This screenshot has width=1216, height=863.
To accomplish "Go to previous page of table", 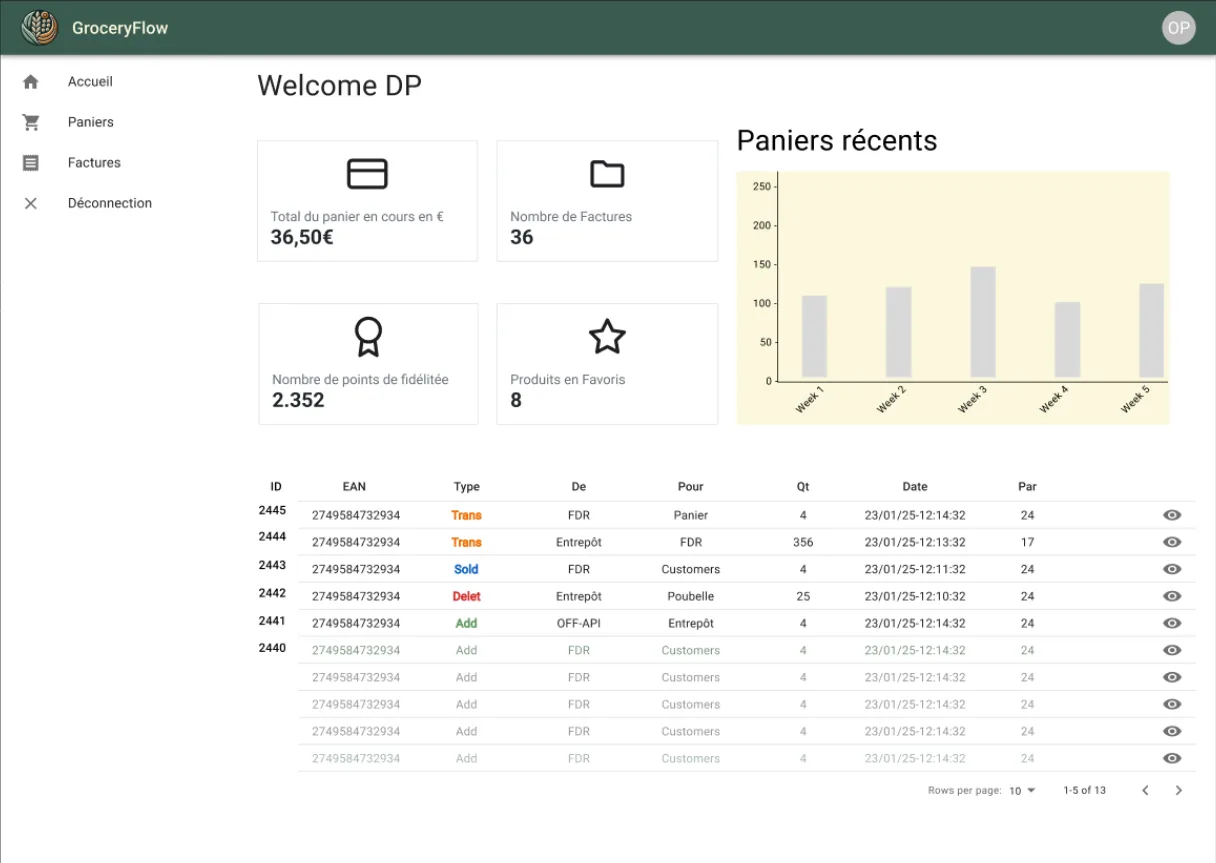I will 1145,790.
